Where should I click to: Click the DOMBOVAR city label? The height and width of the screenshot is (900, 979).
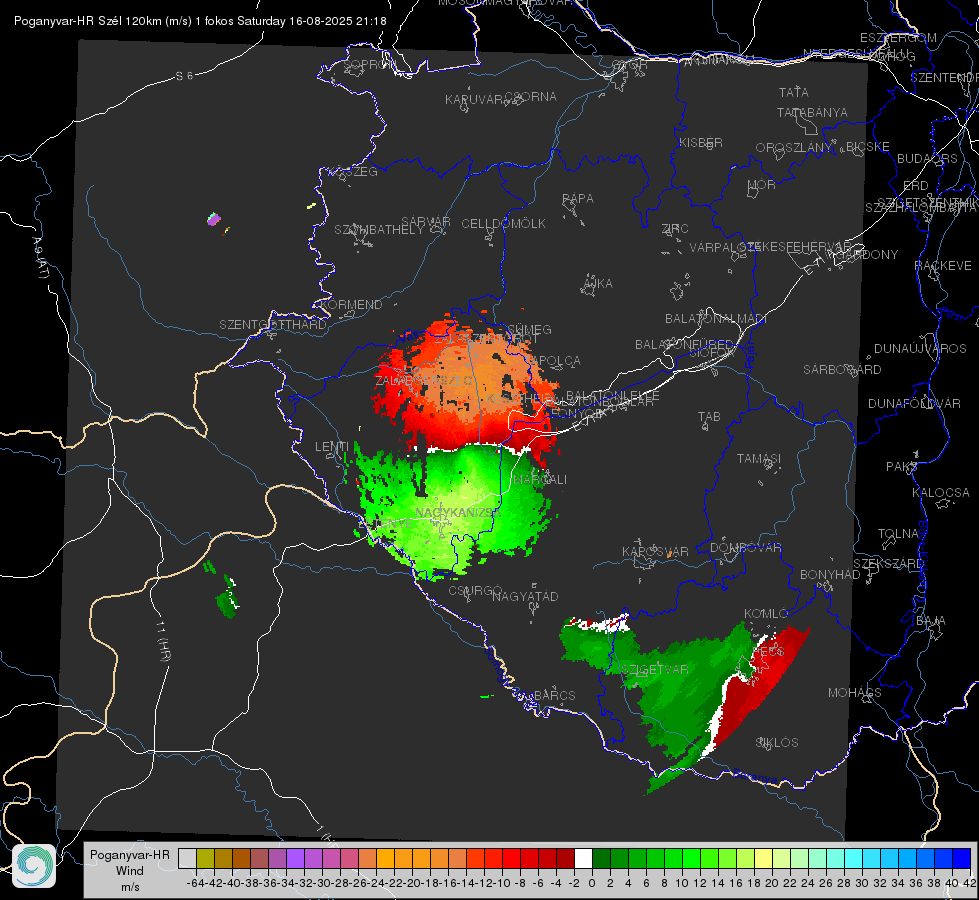point(745,548)
